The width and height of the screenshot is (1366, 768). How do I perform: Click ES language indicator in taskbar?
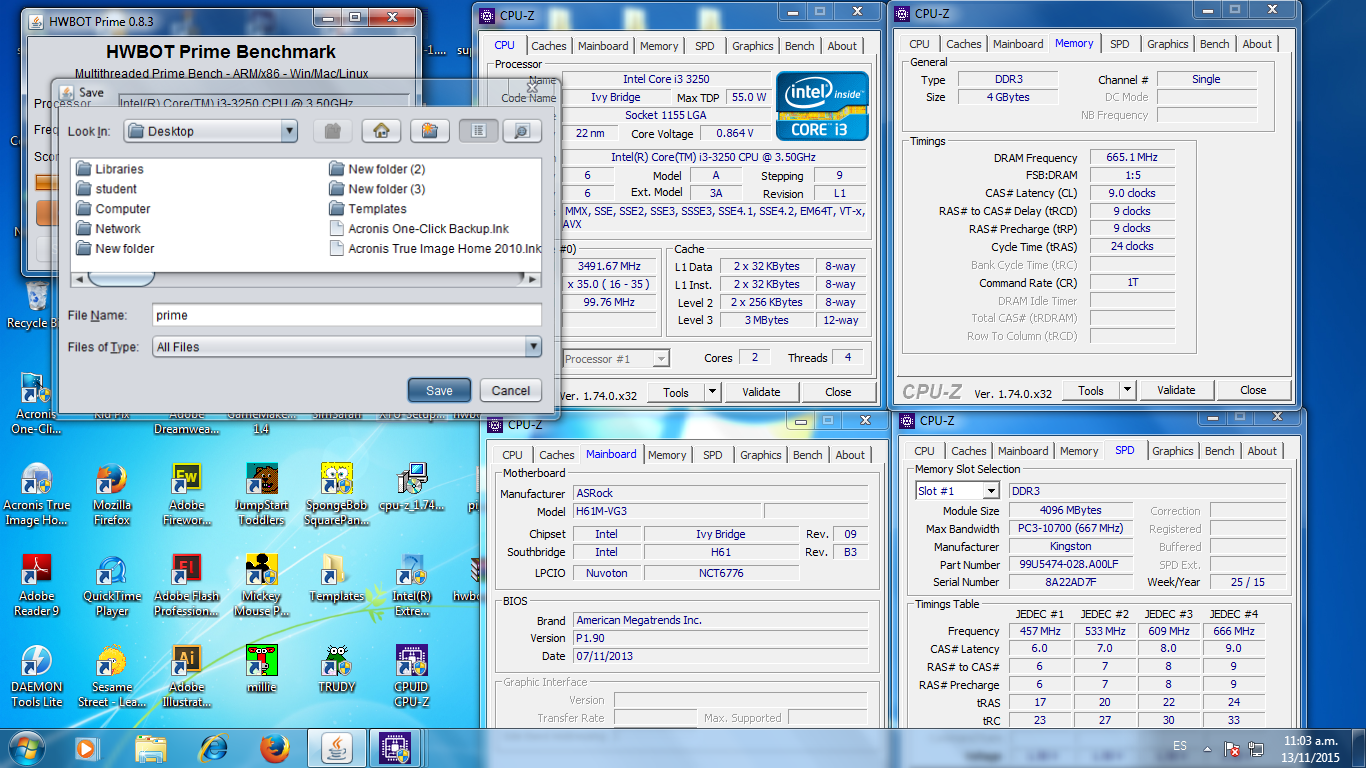(1181, 747)
